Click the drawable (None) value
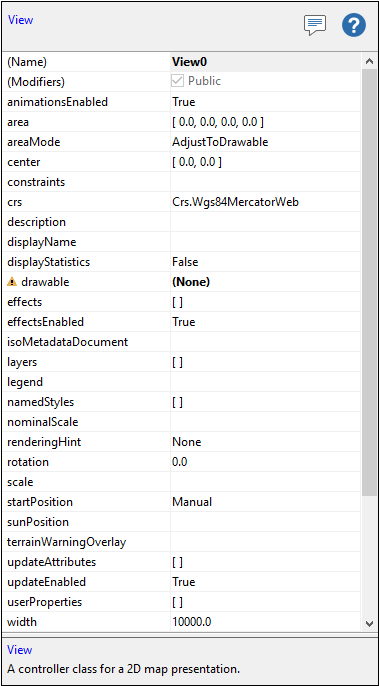The image size is (379, 686). click(191, 282)
